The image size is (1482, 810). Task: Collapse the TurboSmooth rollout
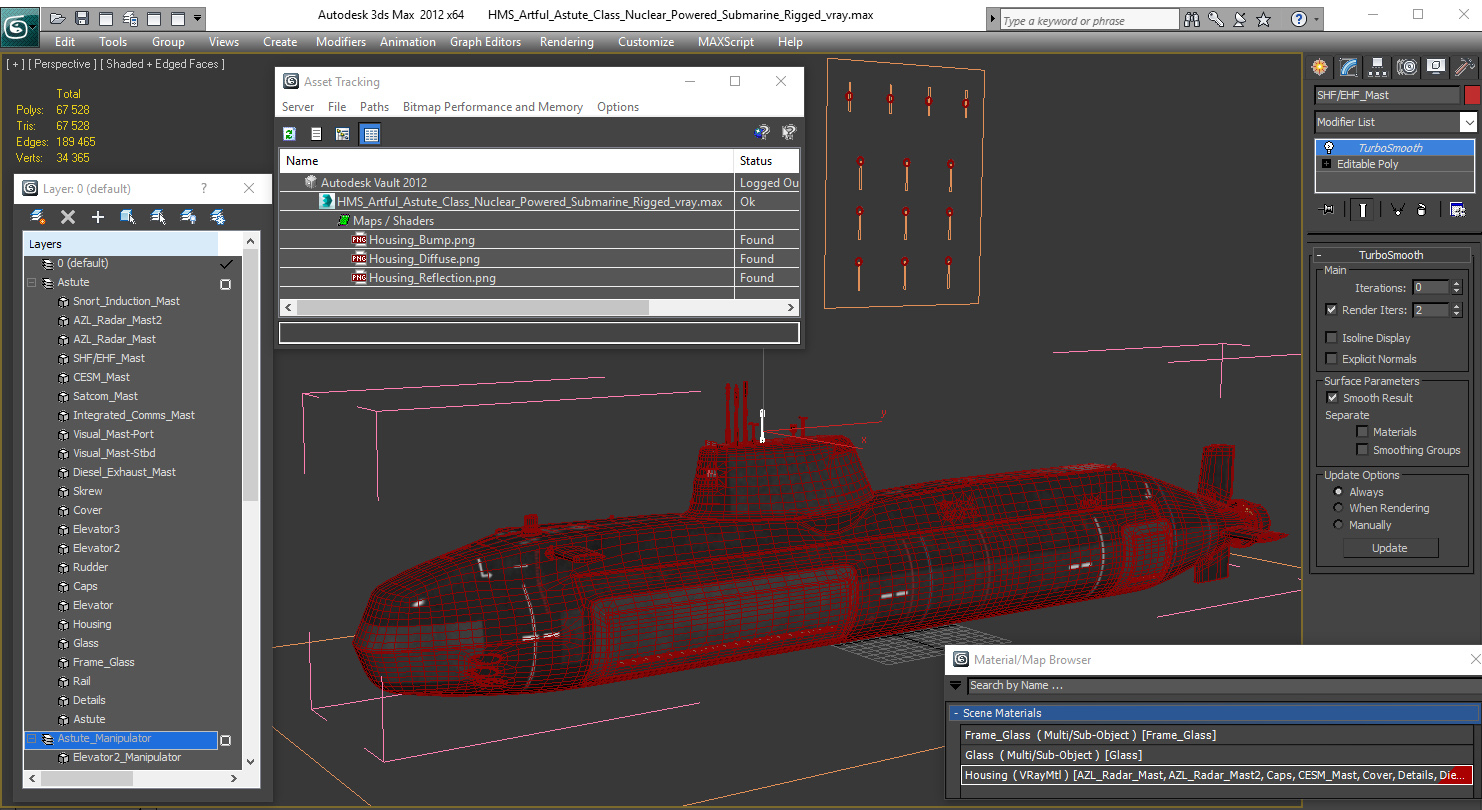point(1390,255)
